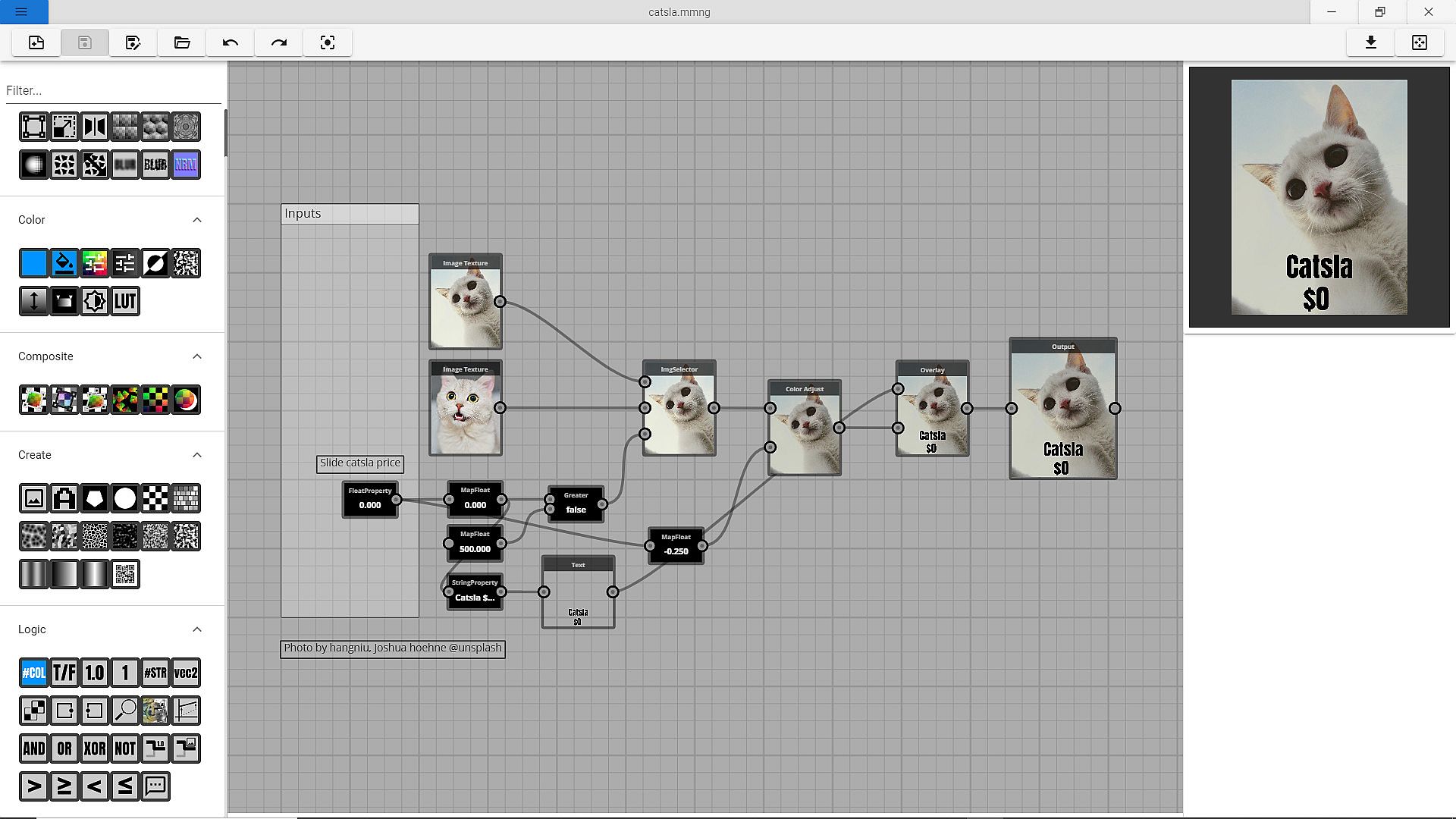1456x819 pixels.
Task: Add the XOR logic node
Action: (95, 748)
